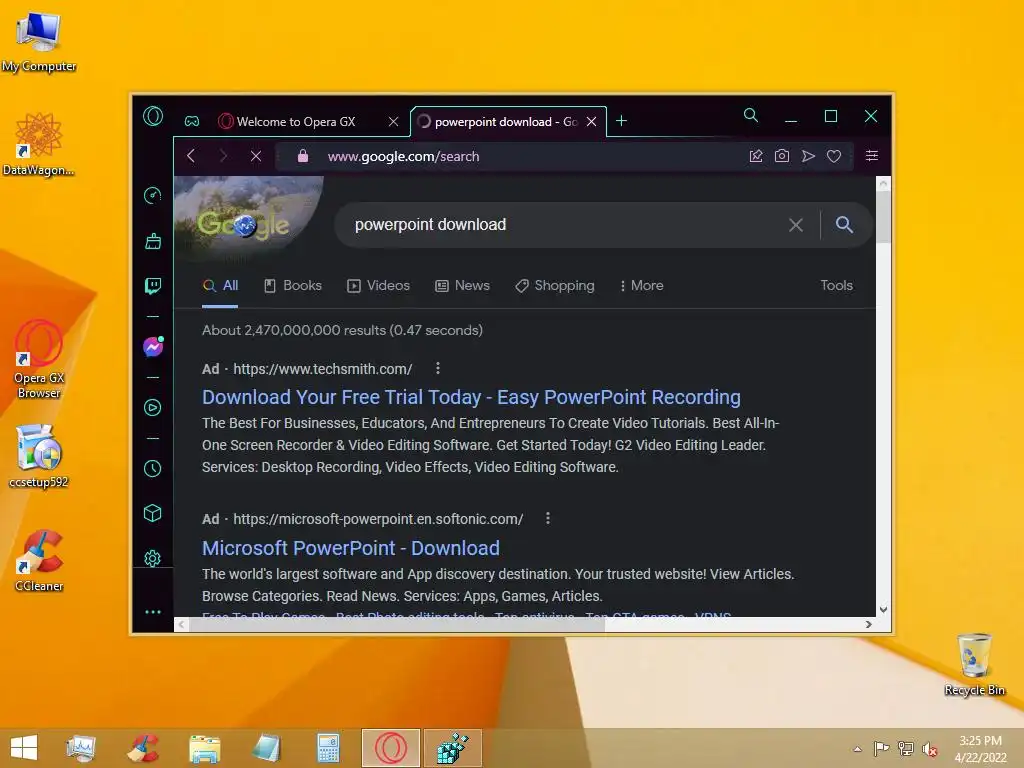Stop loading the current page

256,156
